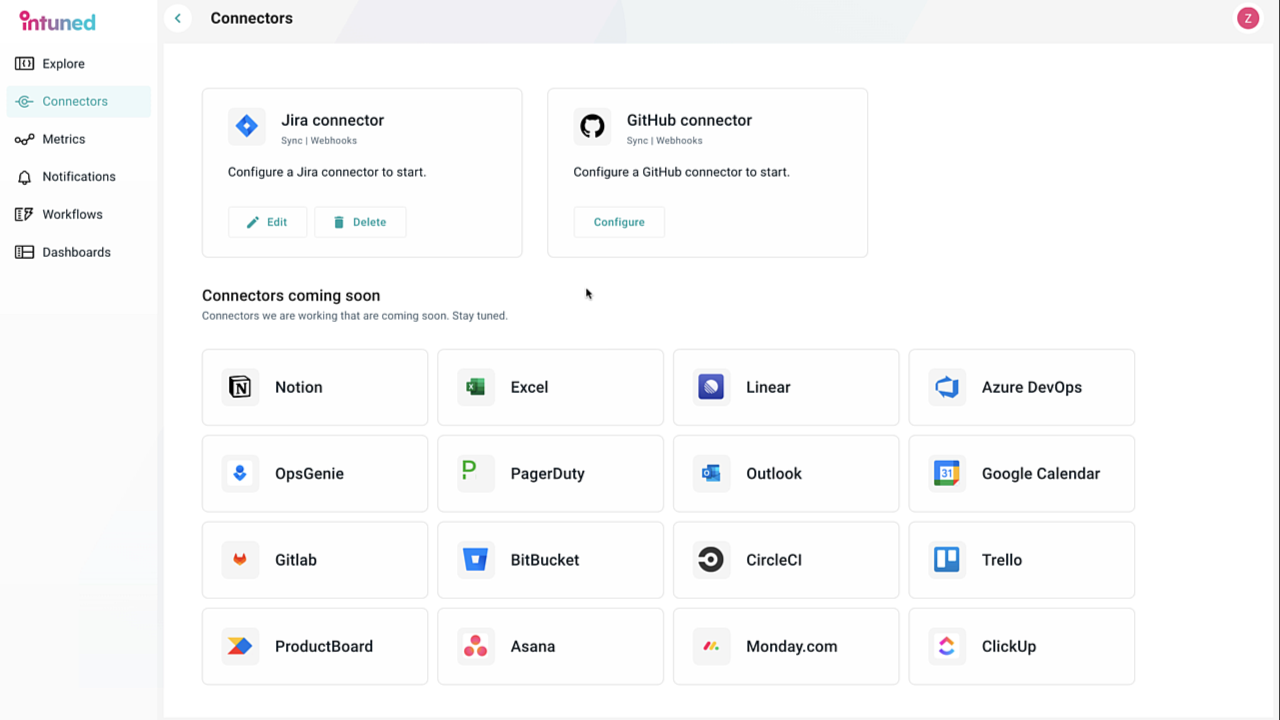Open the Explore page in sidebar
Image resolution: width=1280 pixels, height=720 pixels.
[63, 64]
